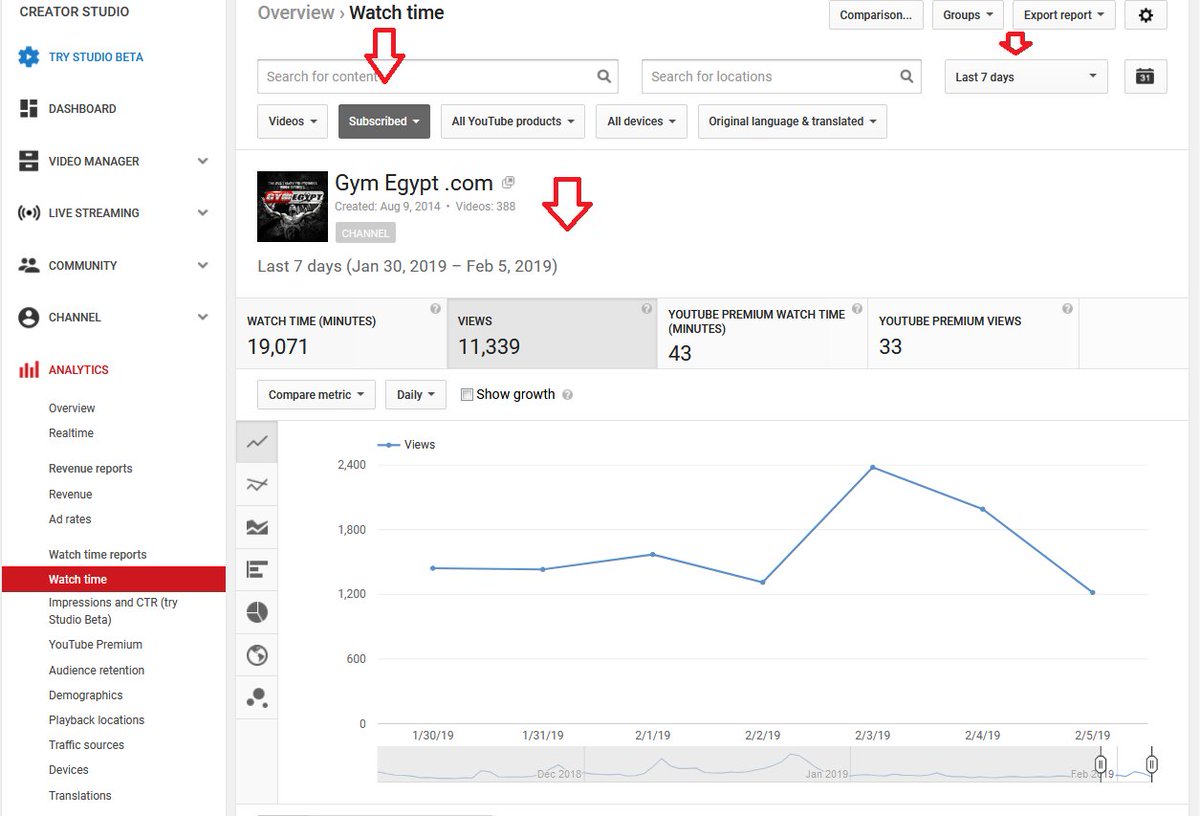This screenshot has height=816, width=1200.
Task: Select the interactive map globe view
Action: 257,655
